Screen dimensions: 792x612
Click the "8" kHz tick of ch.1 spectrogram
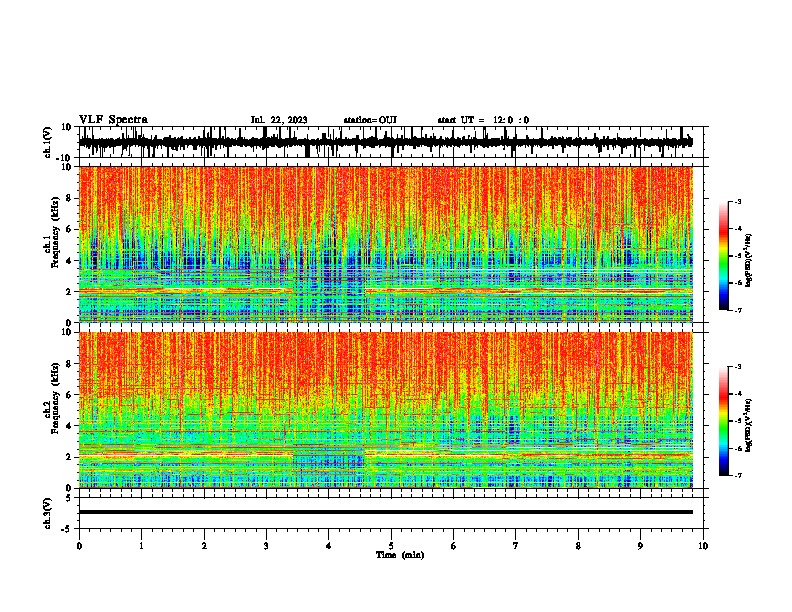tap(70, 198)
